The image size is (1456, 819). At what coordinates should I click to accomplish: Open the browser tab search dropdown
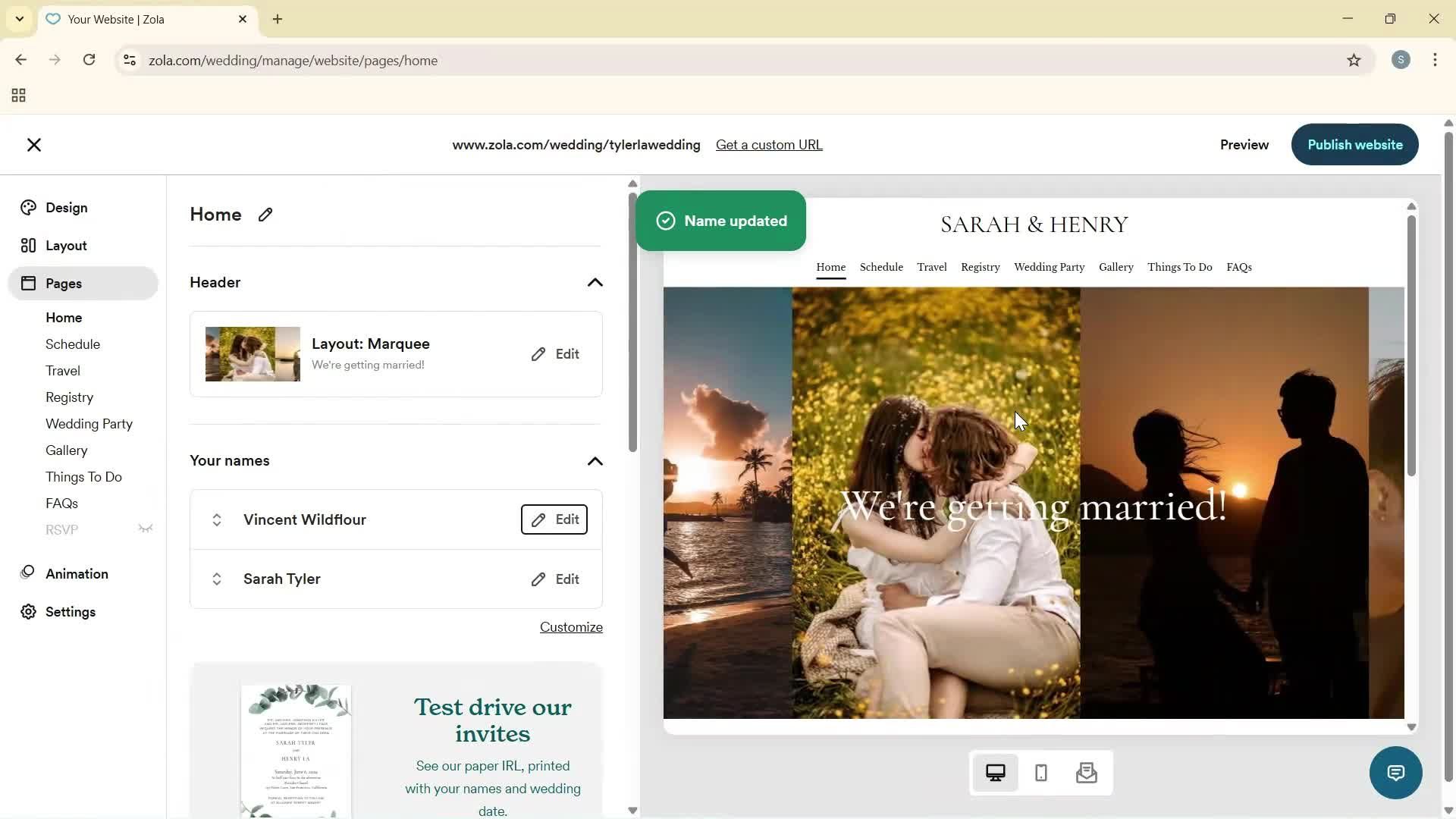[19, 19]
